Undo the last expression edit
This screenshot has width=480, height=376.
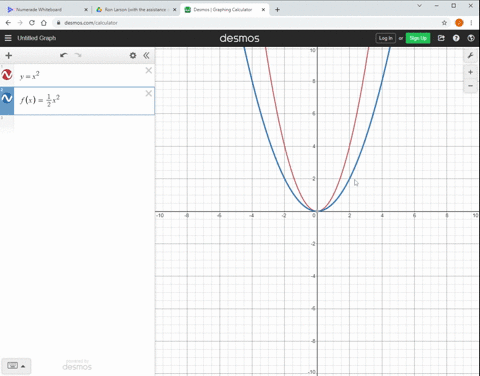point(64,55)
